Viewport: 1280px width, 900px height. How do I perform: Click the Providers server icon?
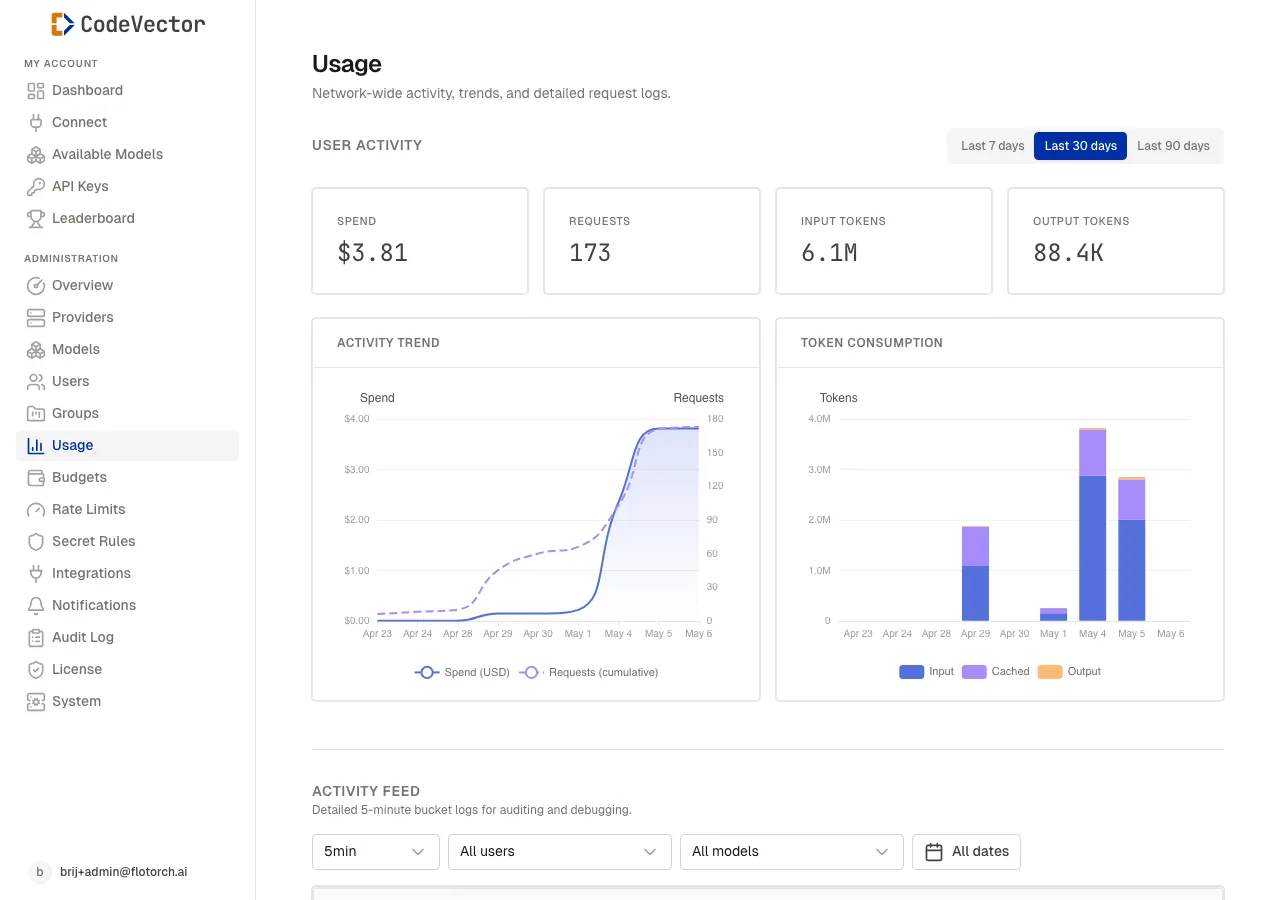(x=36, y=317)
